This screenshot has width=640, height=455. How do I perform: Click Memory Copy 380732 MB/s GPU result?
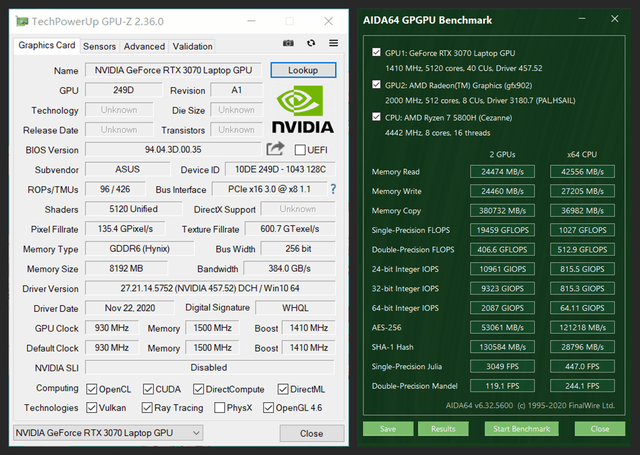[x=502, y=211]
